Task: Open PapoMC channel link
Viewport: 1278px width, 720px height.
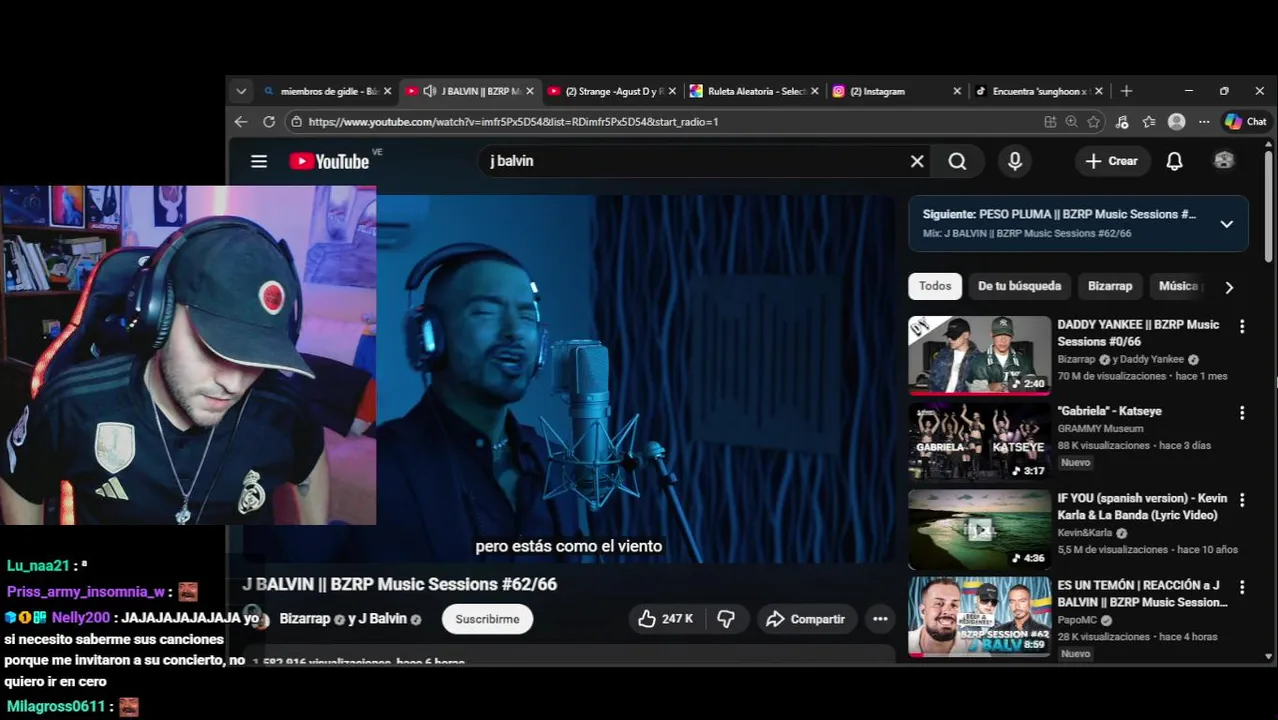Action: click(x=1077, y=620)
